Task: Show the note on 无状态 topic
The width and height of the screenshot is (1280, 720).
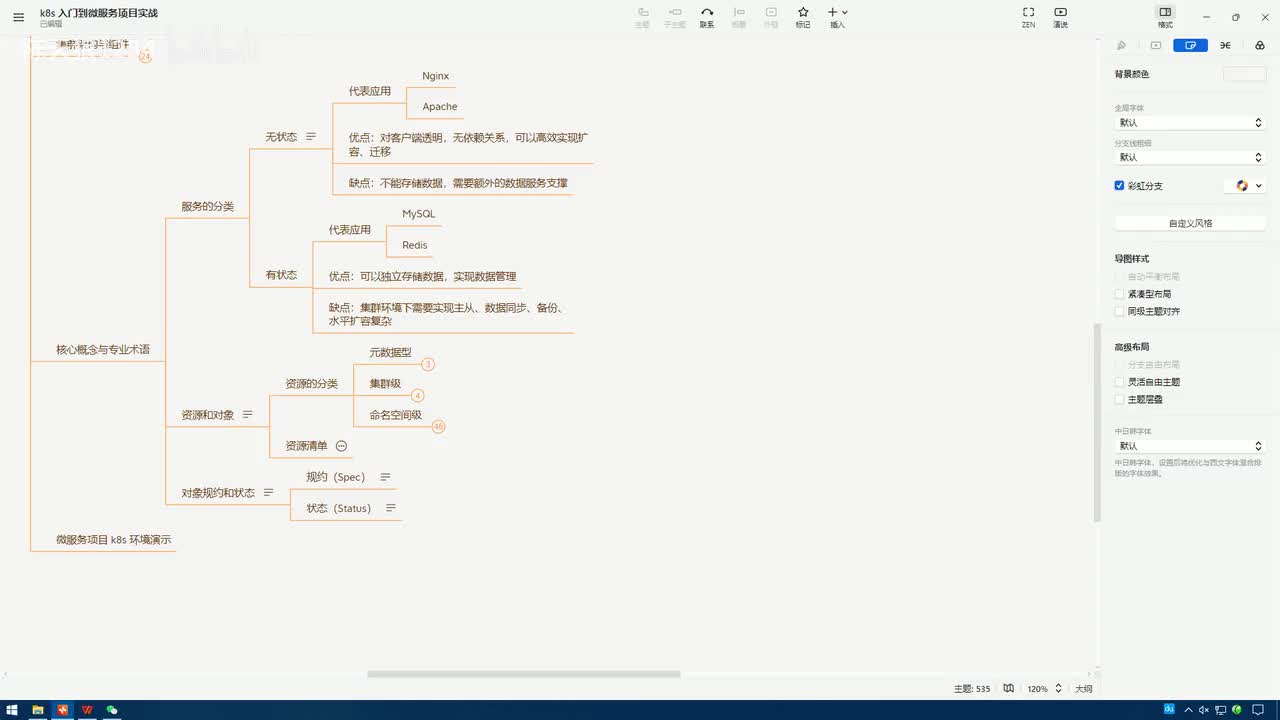Action: click(311, 137)
